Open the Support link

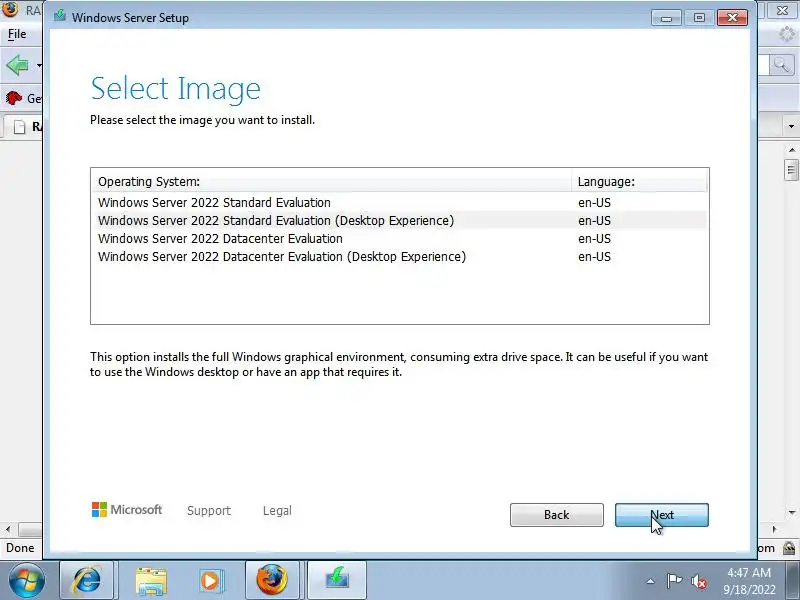click(209, 511)
